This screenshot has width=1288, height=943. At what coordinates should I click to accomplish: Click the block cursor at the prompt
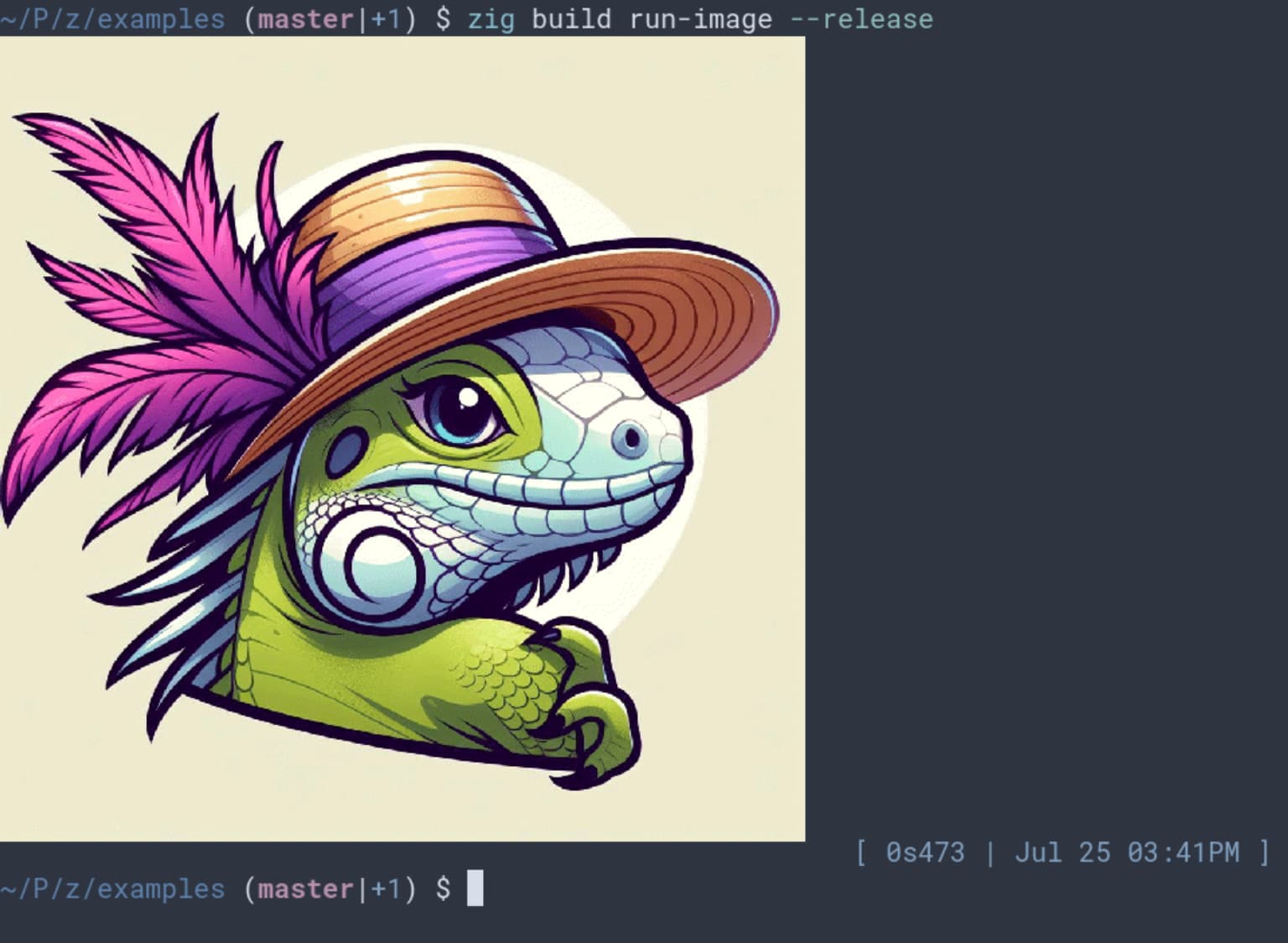point(475,888)
